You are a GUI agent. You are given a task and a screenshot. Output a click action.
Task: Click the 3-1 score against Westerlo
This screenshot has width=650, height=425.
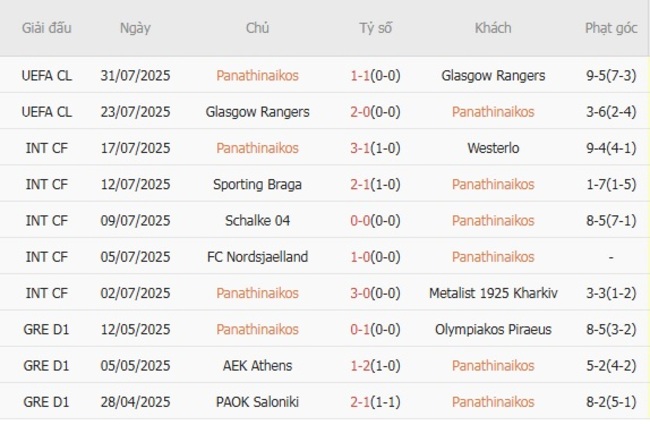(363, 148)
